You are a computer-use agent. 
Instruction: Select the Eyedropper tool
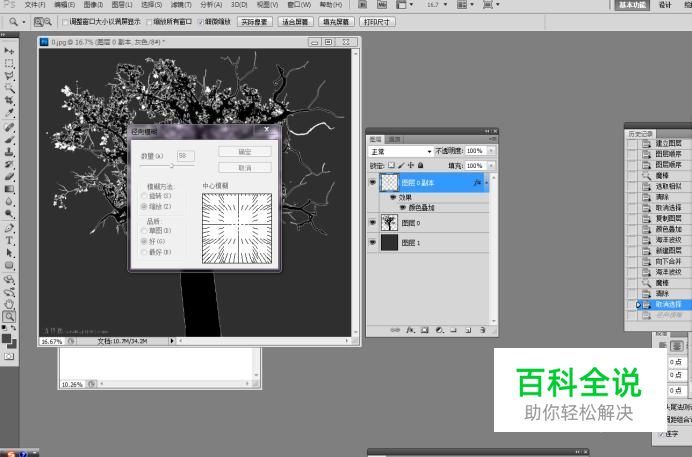(x=9, y=113)
